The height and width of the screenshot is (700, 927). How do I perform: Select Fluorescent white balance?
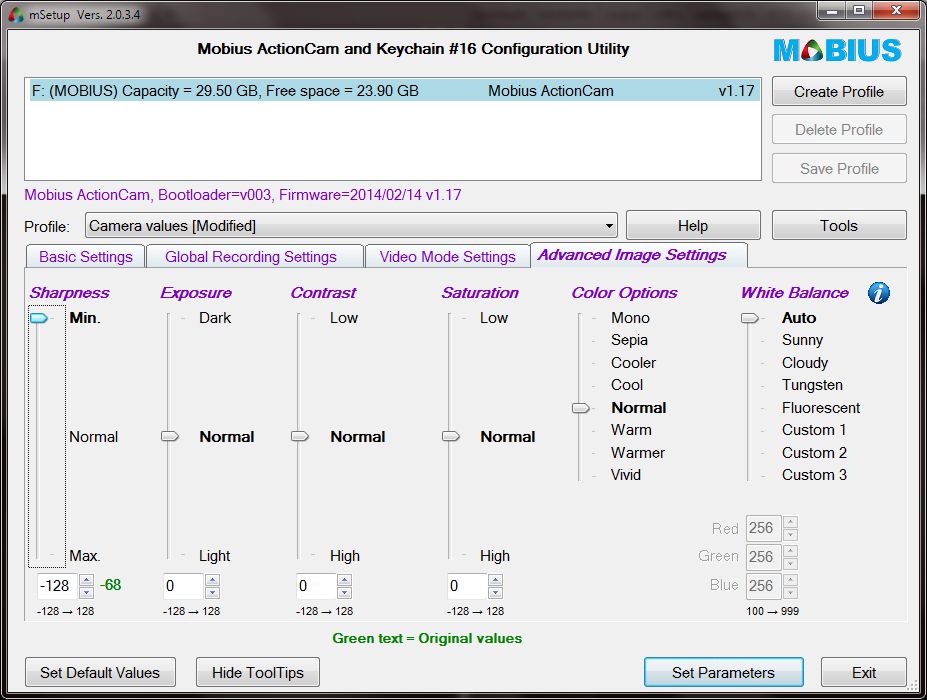click(x=821, y=407)
